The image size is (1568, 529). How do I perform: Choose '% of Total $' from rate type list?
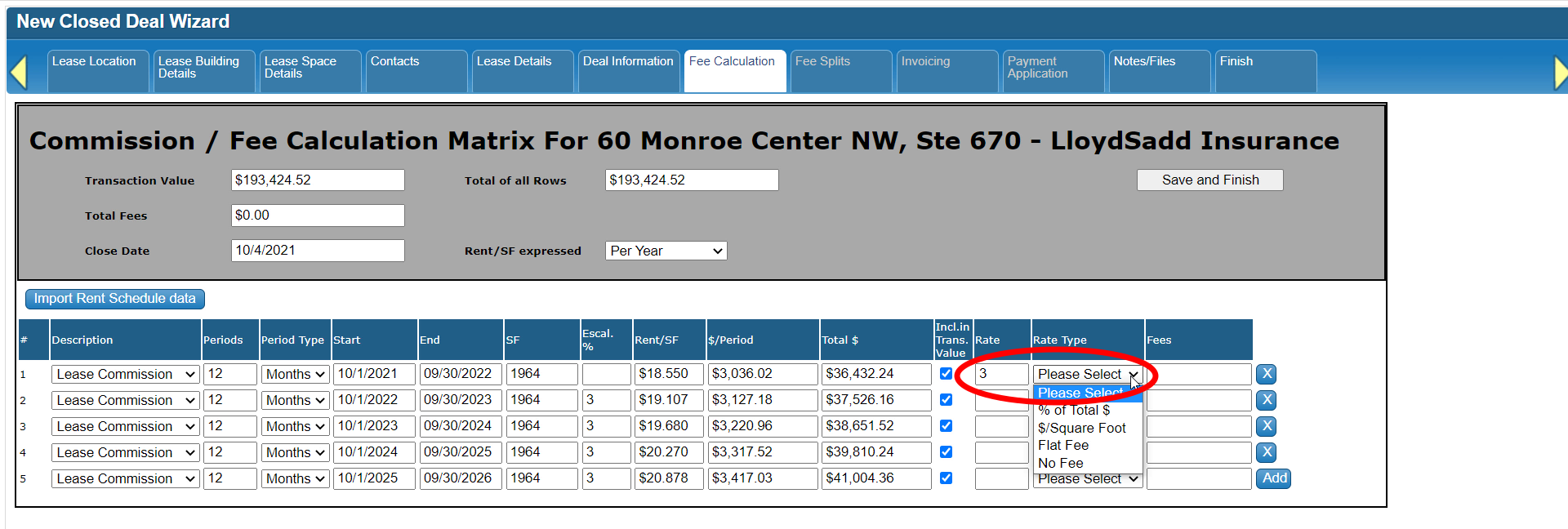[1073, 411]
